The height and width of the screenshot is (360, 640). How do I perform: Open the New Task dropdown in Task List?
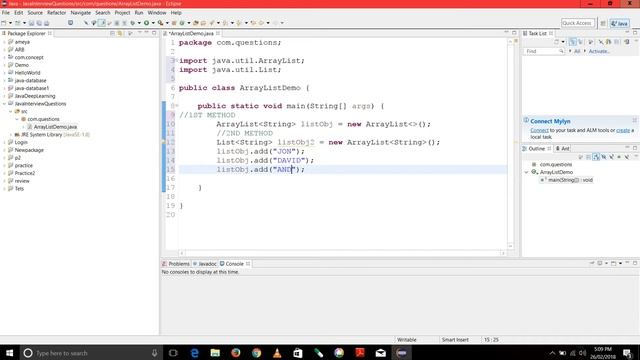[x=563, y=42]
